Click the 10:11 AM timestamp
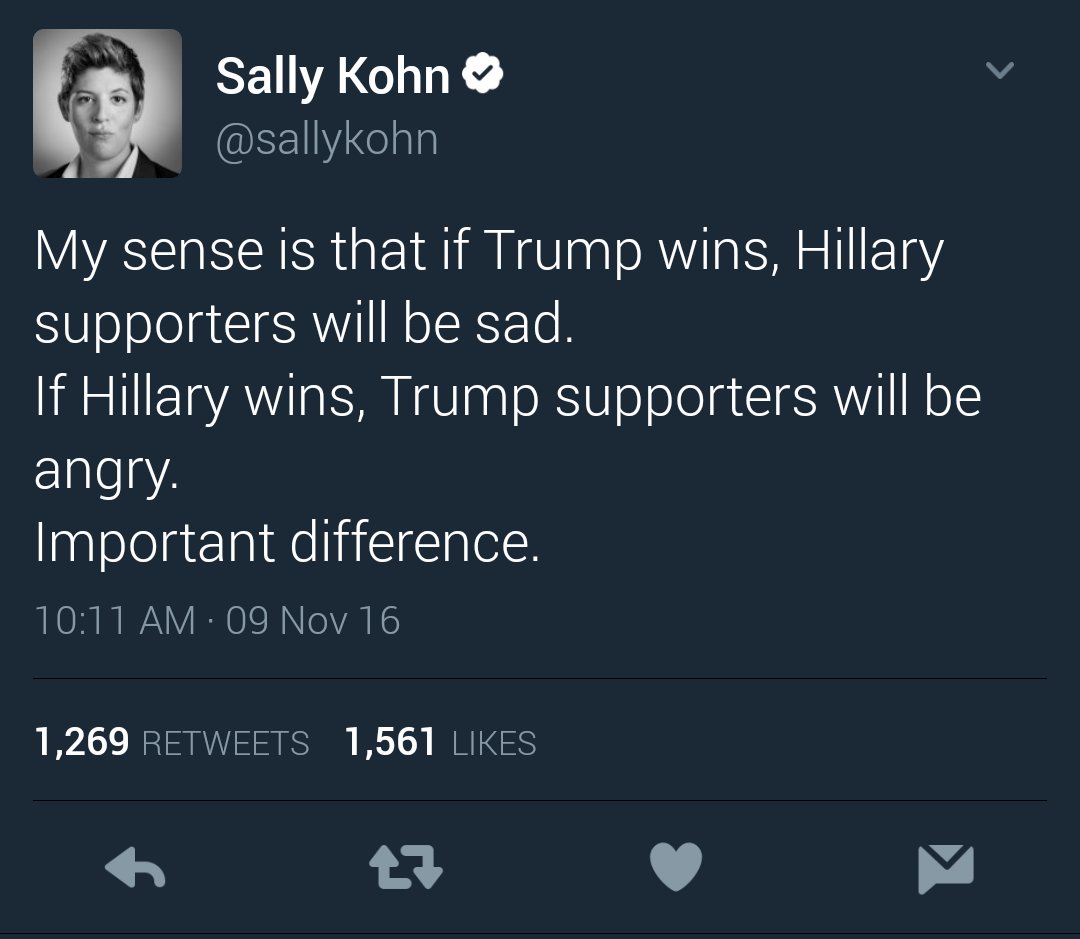 coord(114,621)
